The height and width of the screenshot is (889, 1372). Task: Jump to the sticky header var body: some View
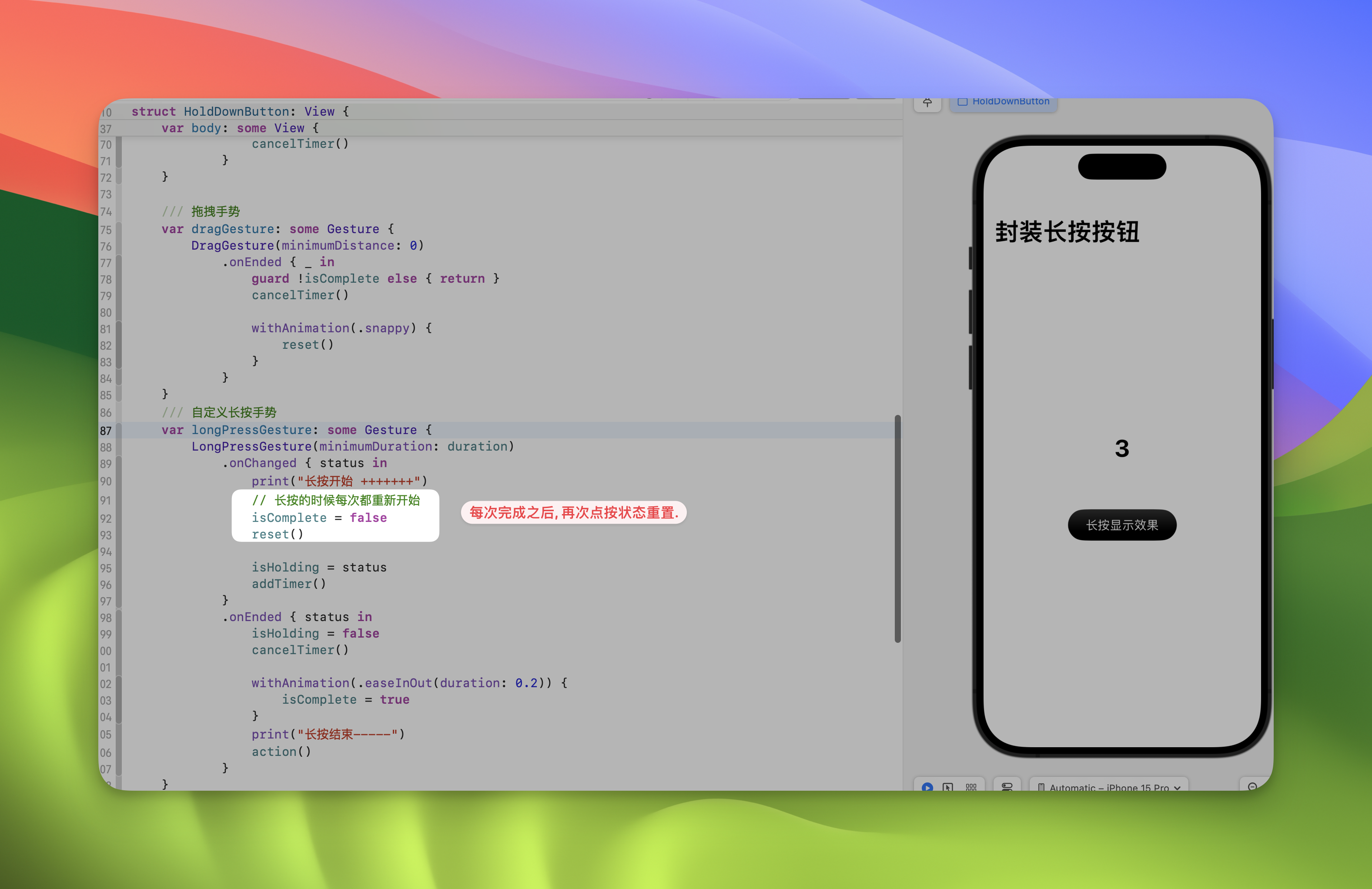(x=240, y=128)
